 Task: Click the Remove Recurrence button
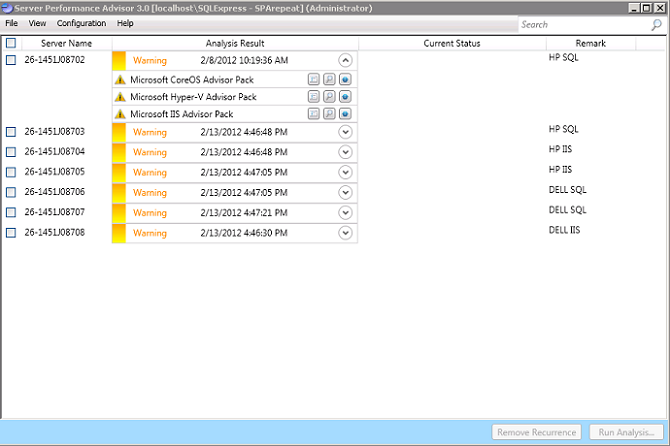536,432
